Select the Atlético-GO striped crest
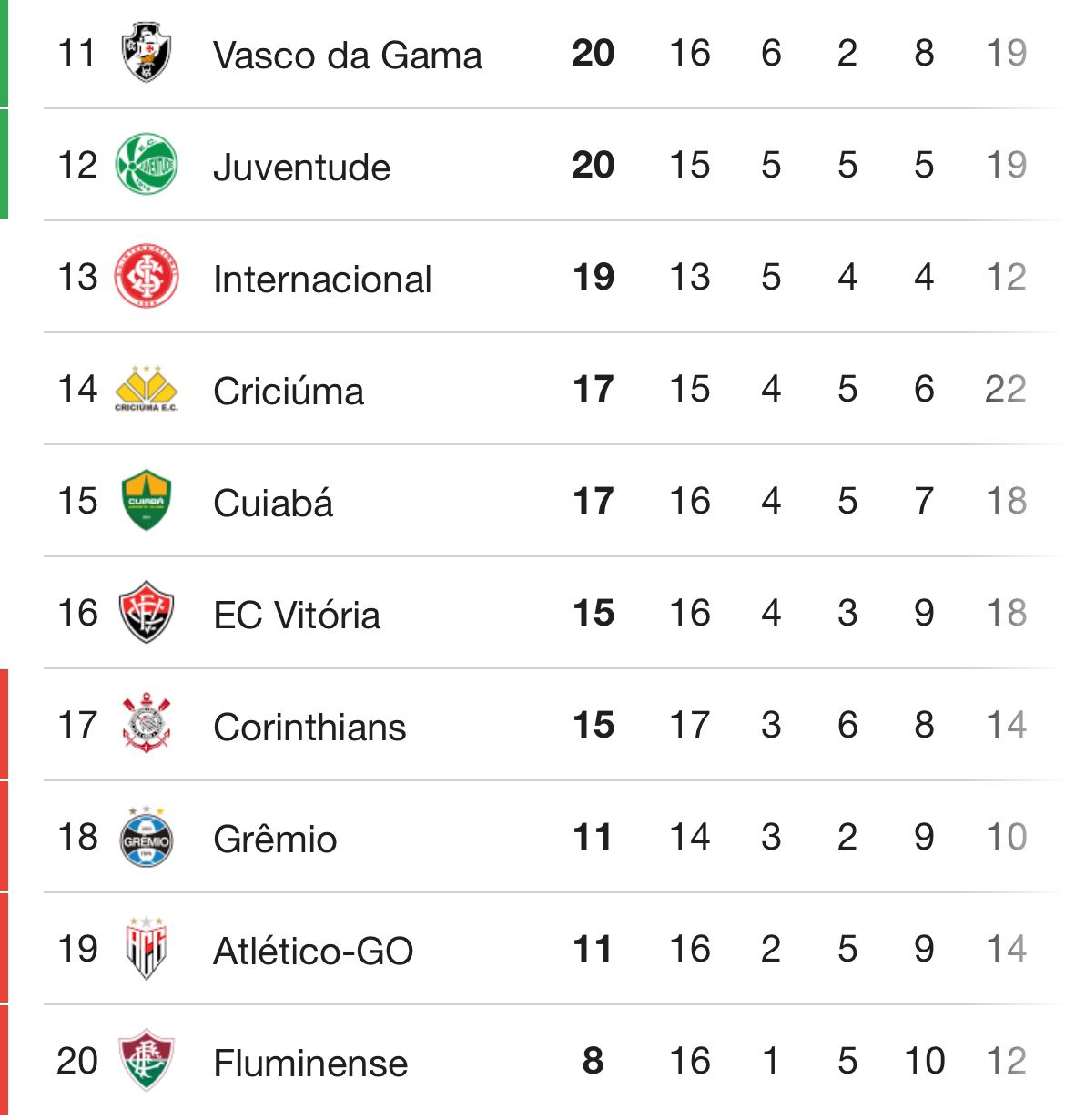The height and width of the screenshot is (1120, 1065). point(146,948)
